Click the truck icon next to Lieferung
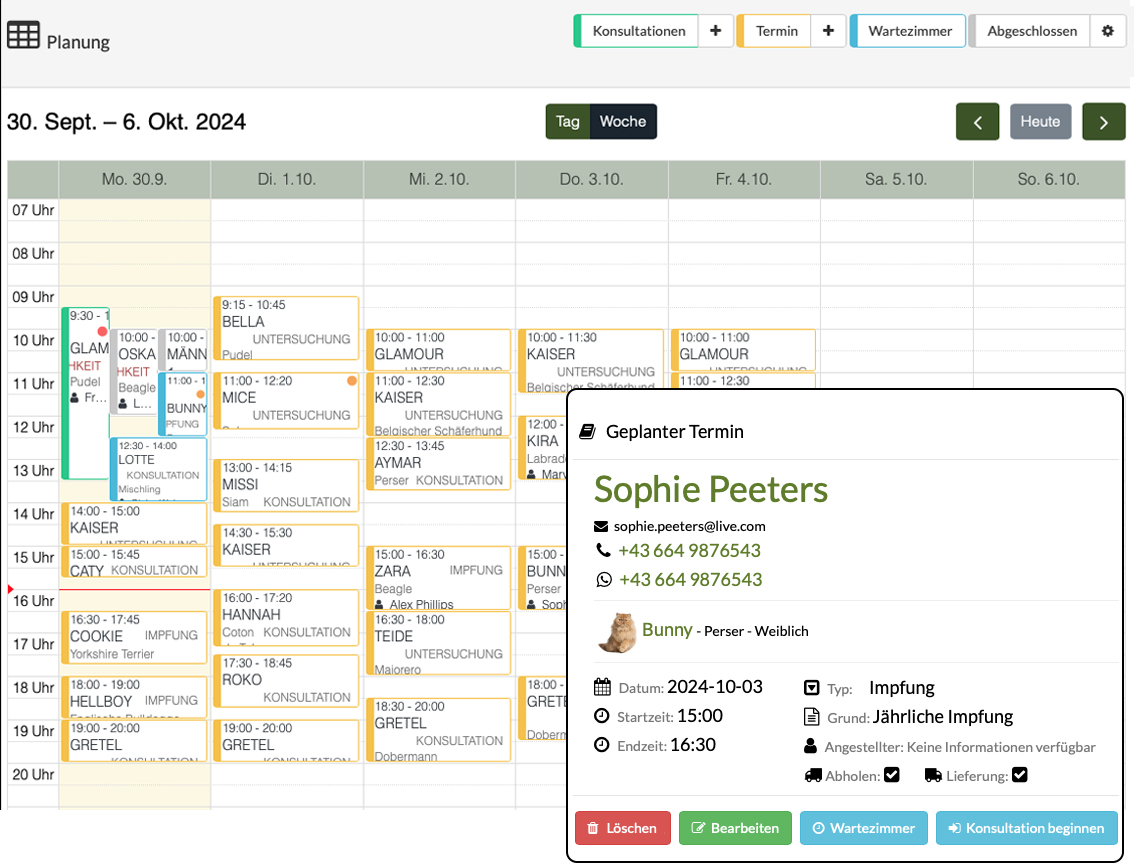The width and height of the screenshot is (1134, 868). click(x=933, y=775)
